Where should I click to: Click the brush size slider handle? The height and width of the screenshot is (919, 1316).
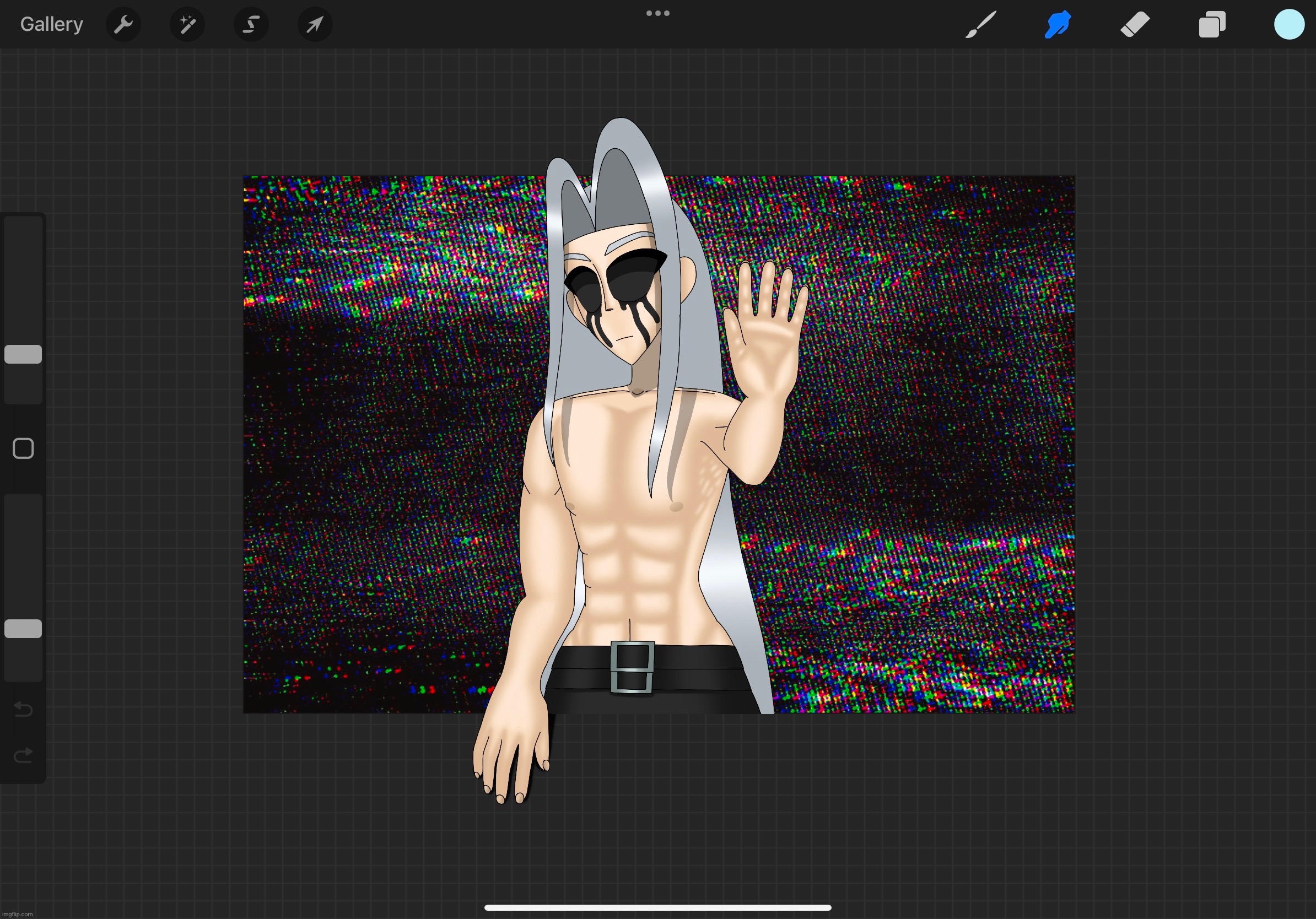24,354
